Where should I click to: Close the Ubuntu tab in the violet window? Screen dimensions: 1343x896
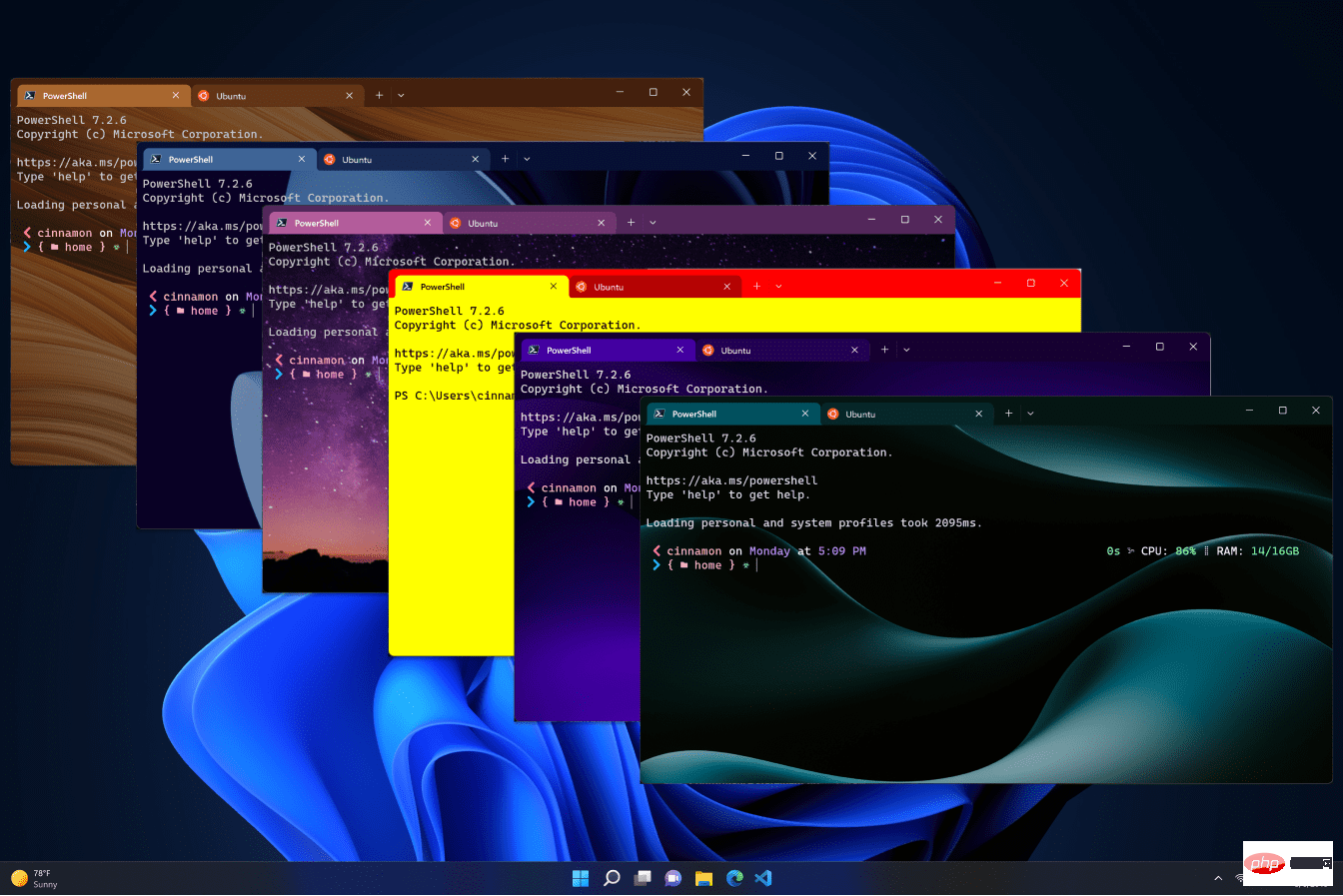(x=854, y=350)
